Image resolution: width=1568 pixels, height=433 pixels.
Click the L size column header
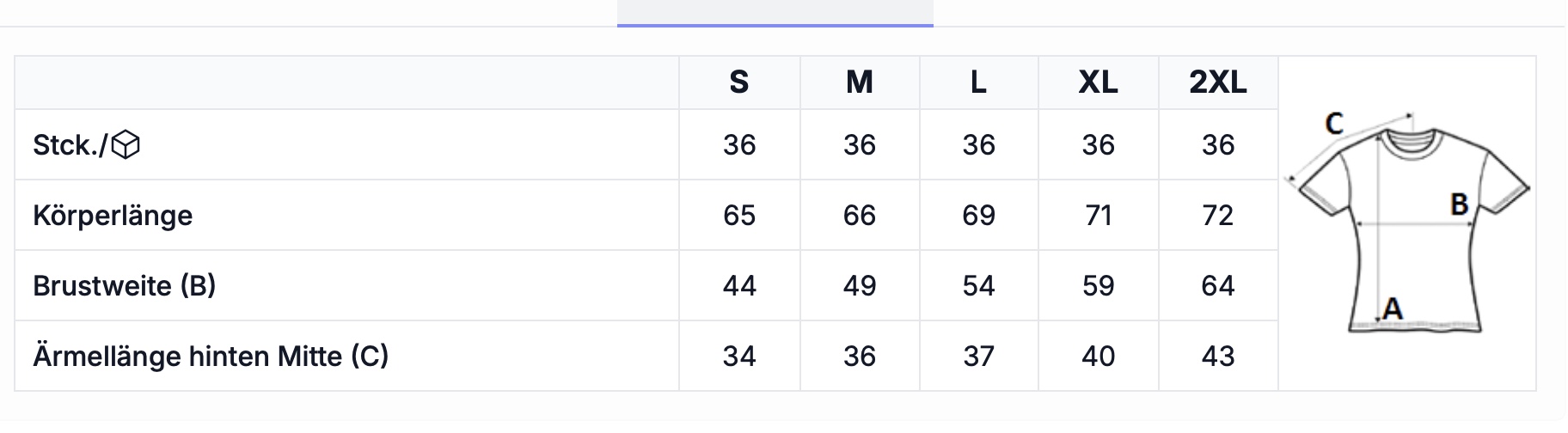click(979, 82)
